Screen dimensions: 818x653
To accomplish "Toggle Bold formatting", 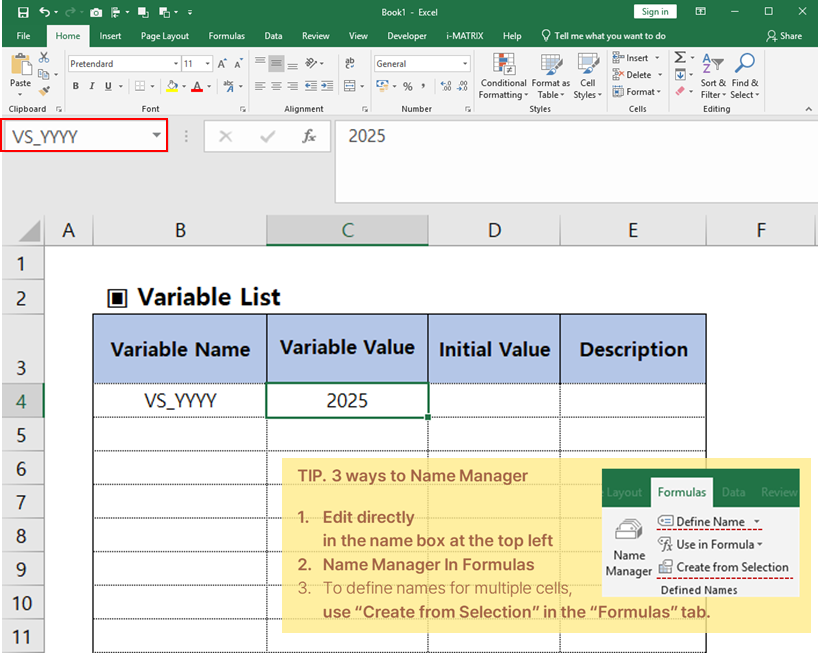I will coord(76,87).
